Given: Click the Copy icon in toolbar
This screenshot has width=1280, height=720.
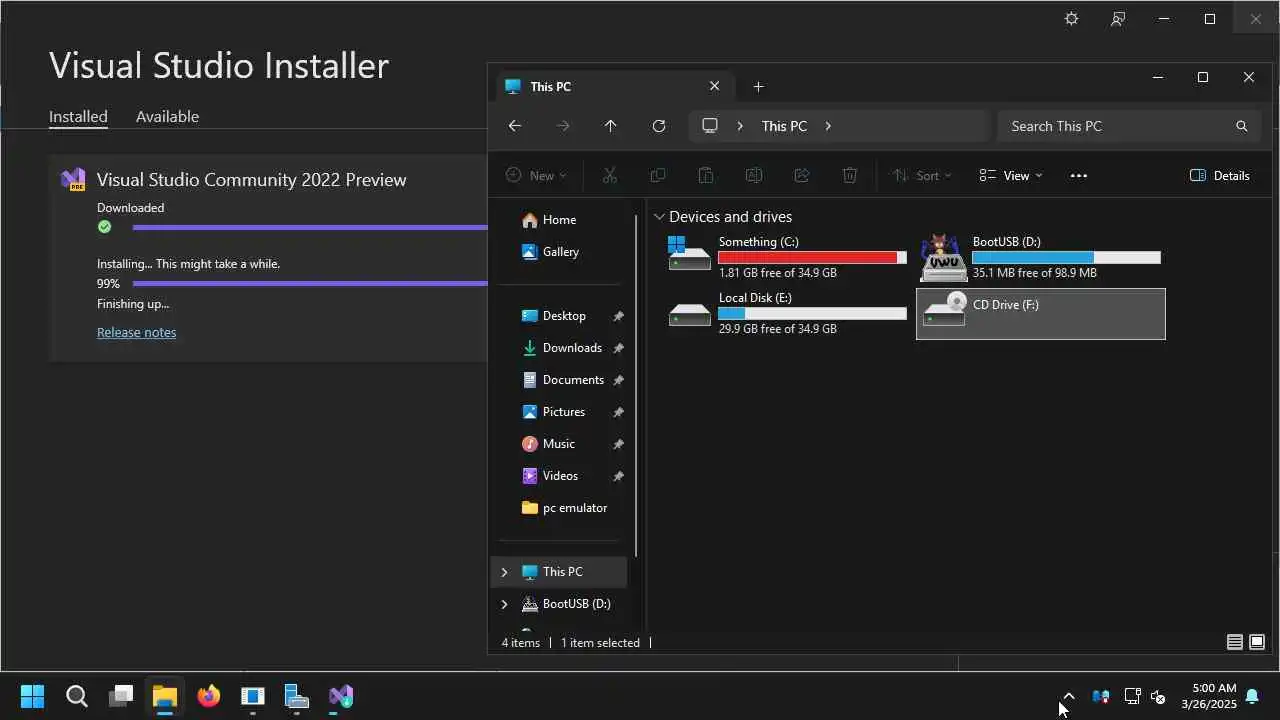Looking at the screenshot, I should coord(658,175).
